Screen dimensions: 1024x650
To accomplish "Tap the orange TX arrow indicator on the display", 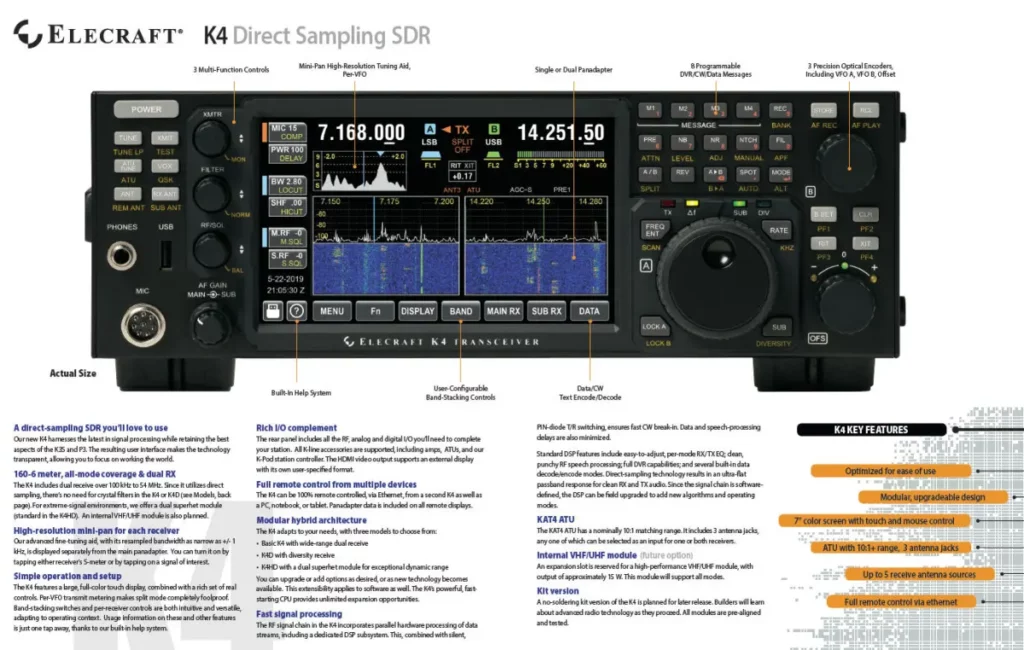I will tap(447, 129).
